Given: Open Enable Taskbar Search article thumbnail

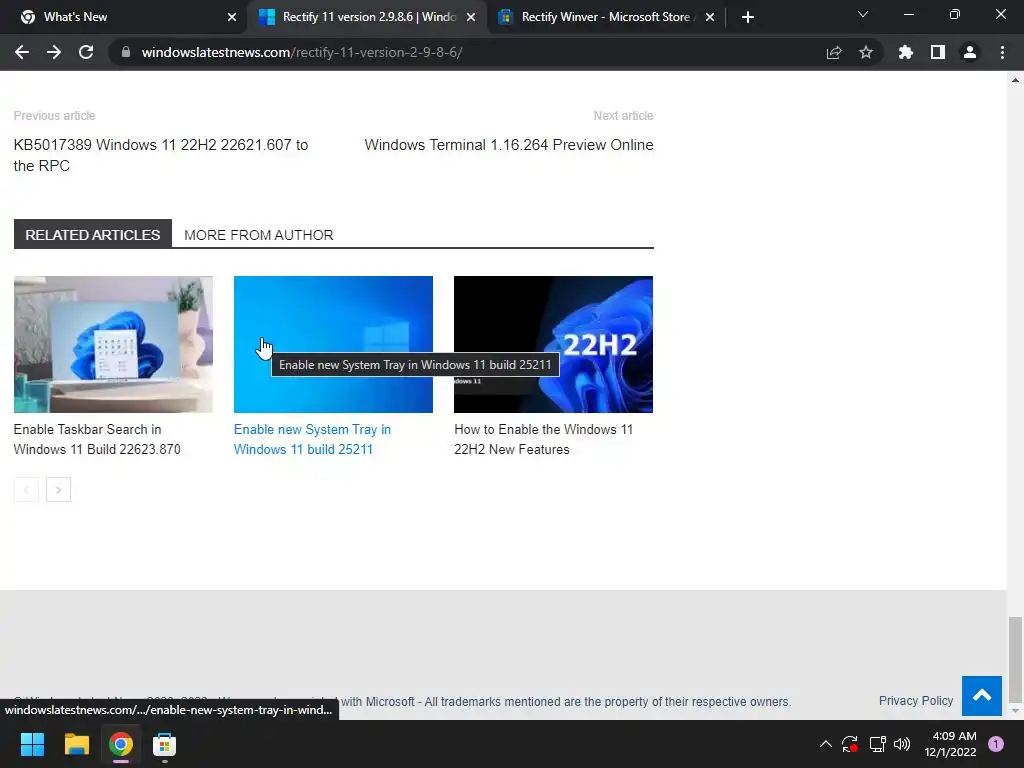Looking at the screenshot, I should pos(113,344).
